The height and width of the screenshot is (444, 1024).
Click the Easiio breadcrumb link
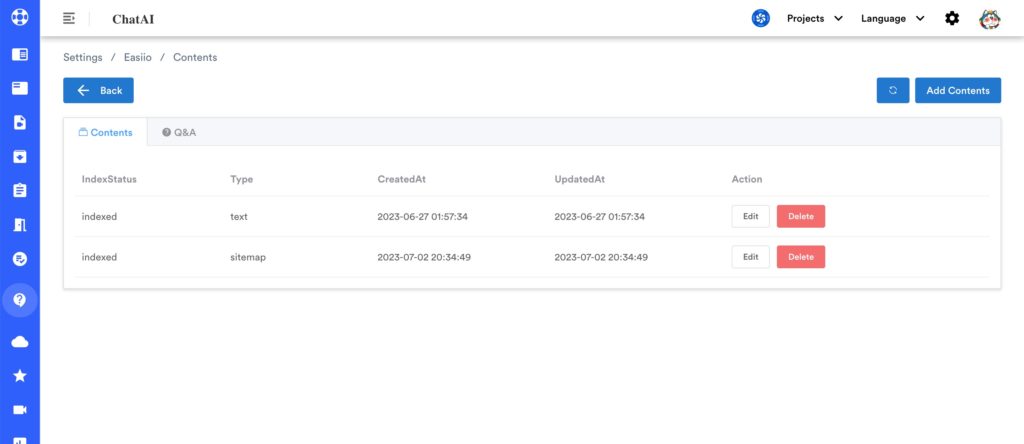[x=138, y=57]
